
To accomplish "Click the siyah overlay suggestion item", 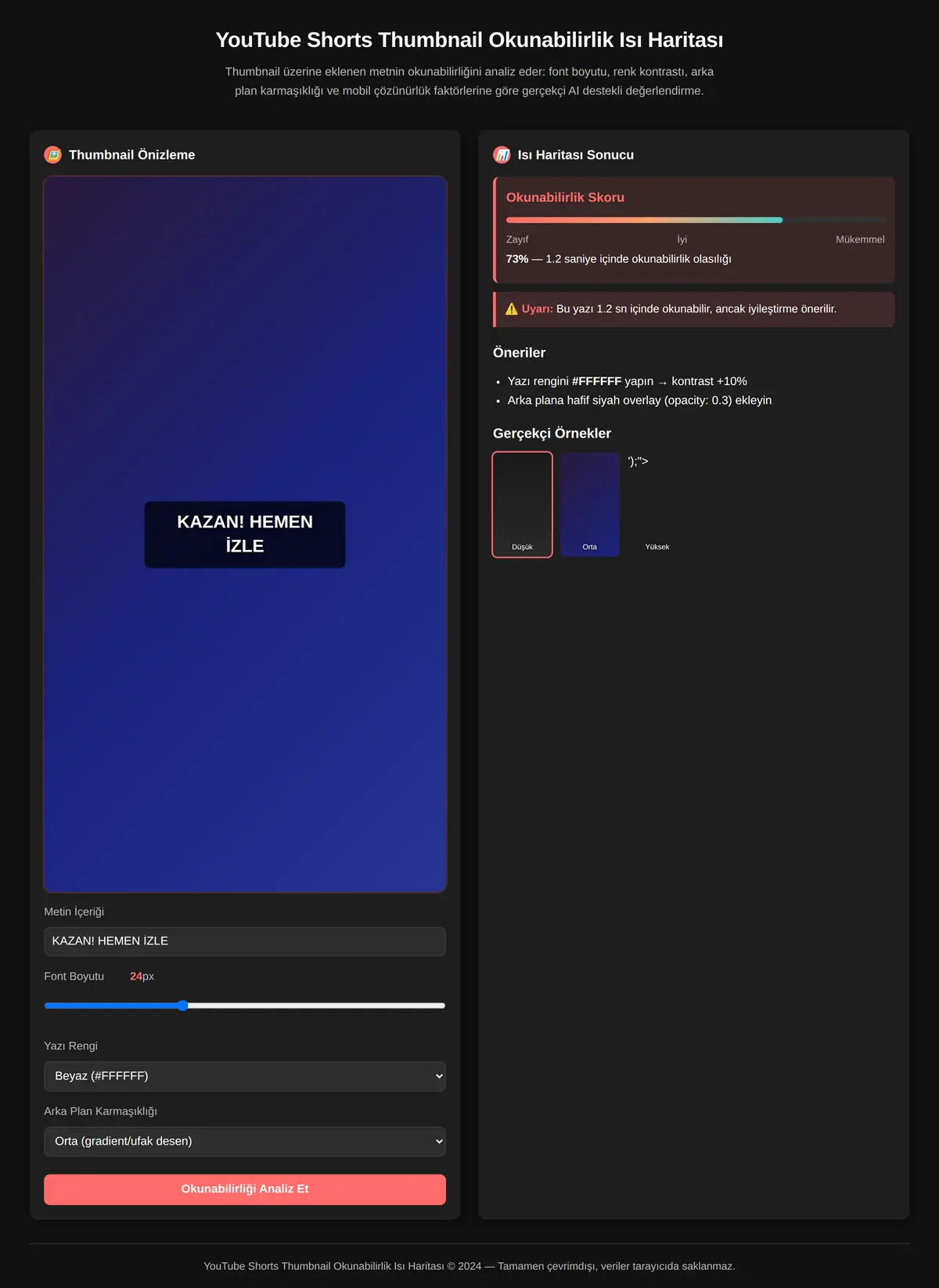I will point(639,401).
